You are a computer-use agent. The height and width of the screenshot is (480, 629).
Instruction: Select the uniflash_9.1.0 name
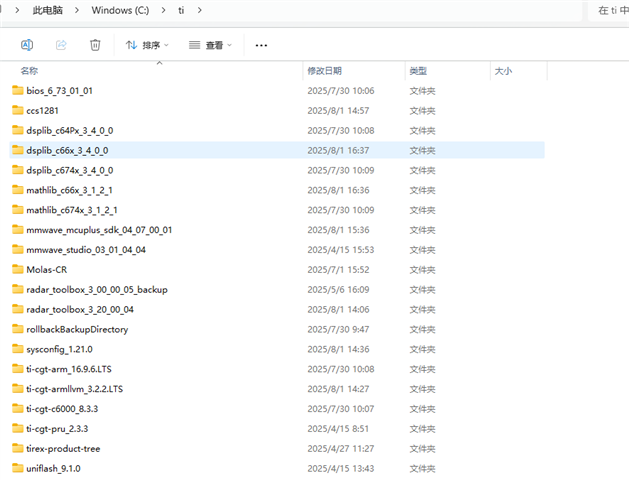tap(53, 469)
